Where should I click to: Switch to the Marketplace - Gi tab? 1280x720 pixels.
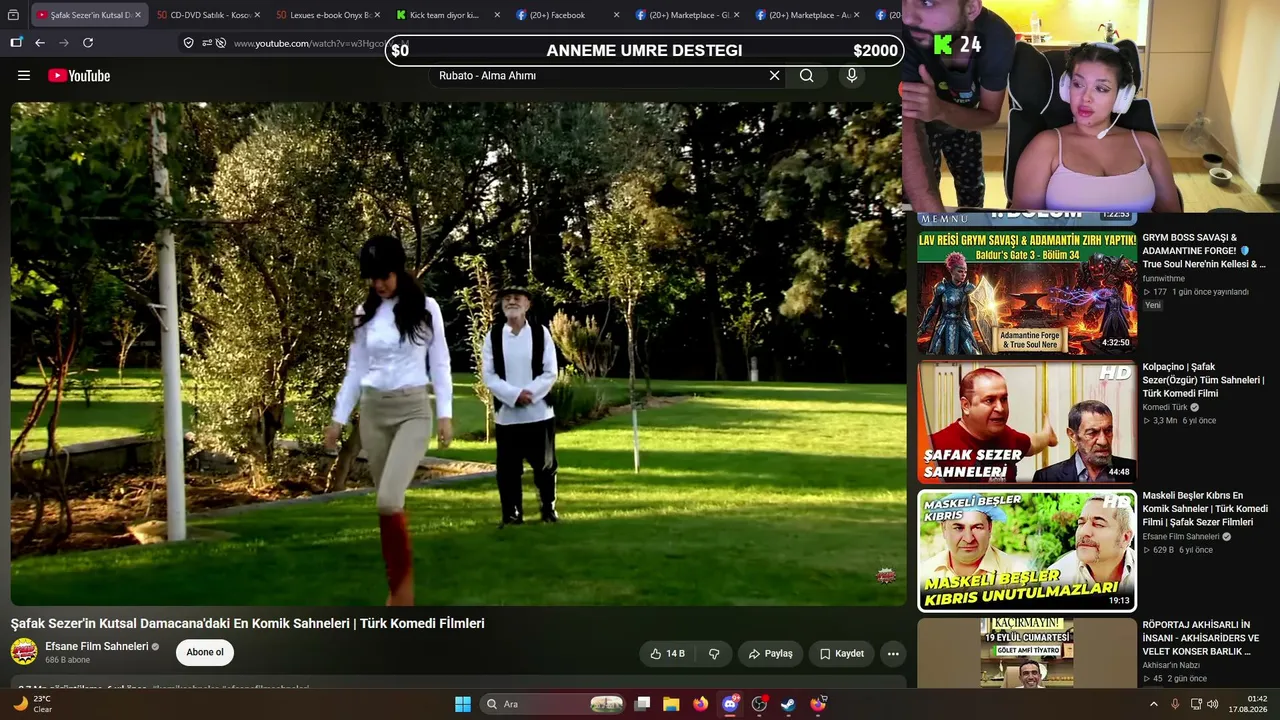click(x=689, y=15)
